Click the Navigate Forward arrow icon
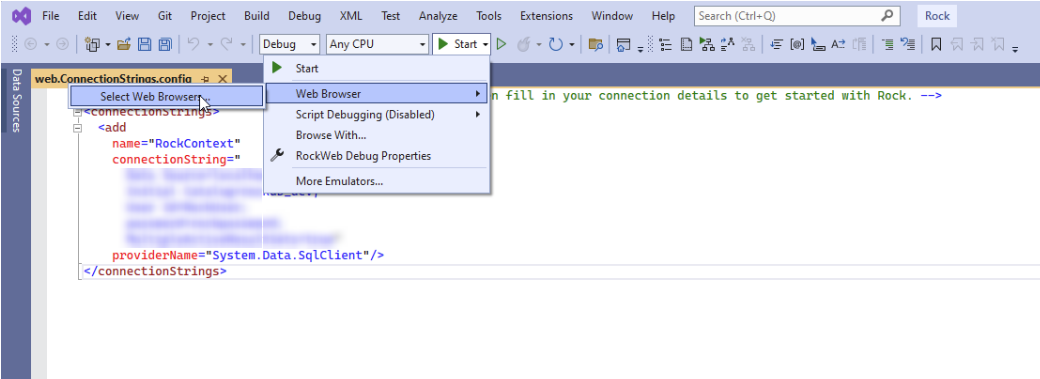 (62, 44)
